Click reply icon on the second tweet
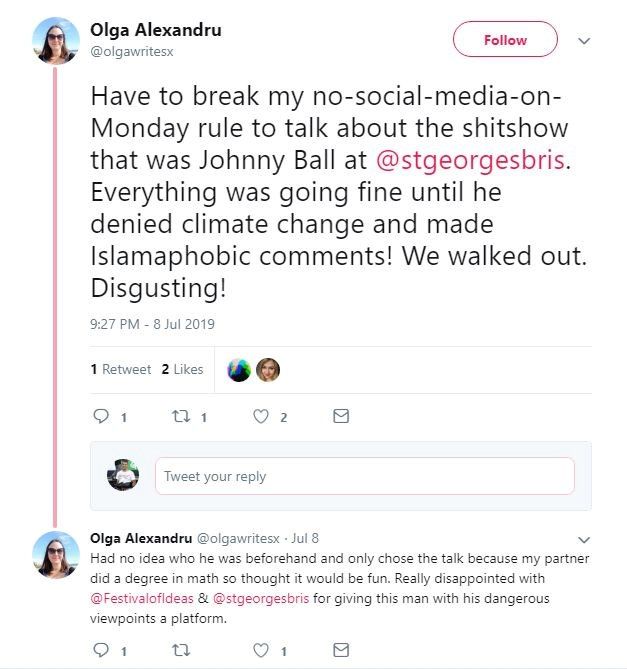 point(99,650)
